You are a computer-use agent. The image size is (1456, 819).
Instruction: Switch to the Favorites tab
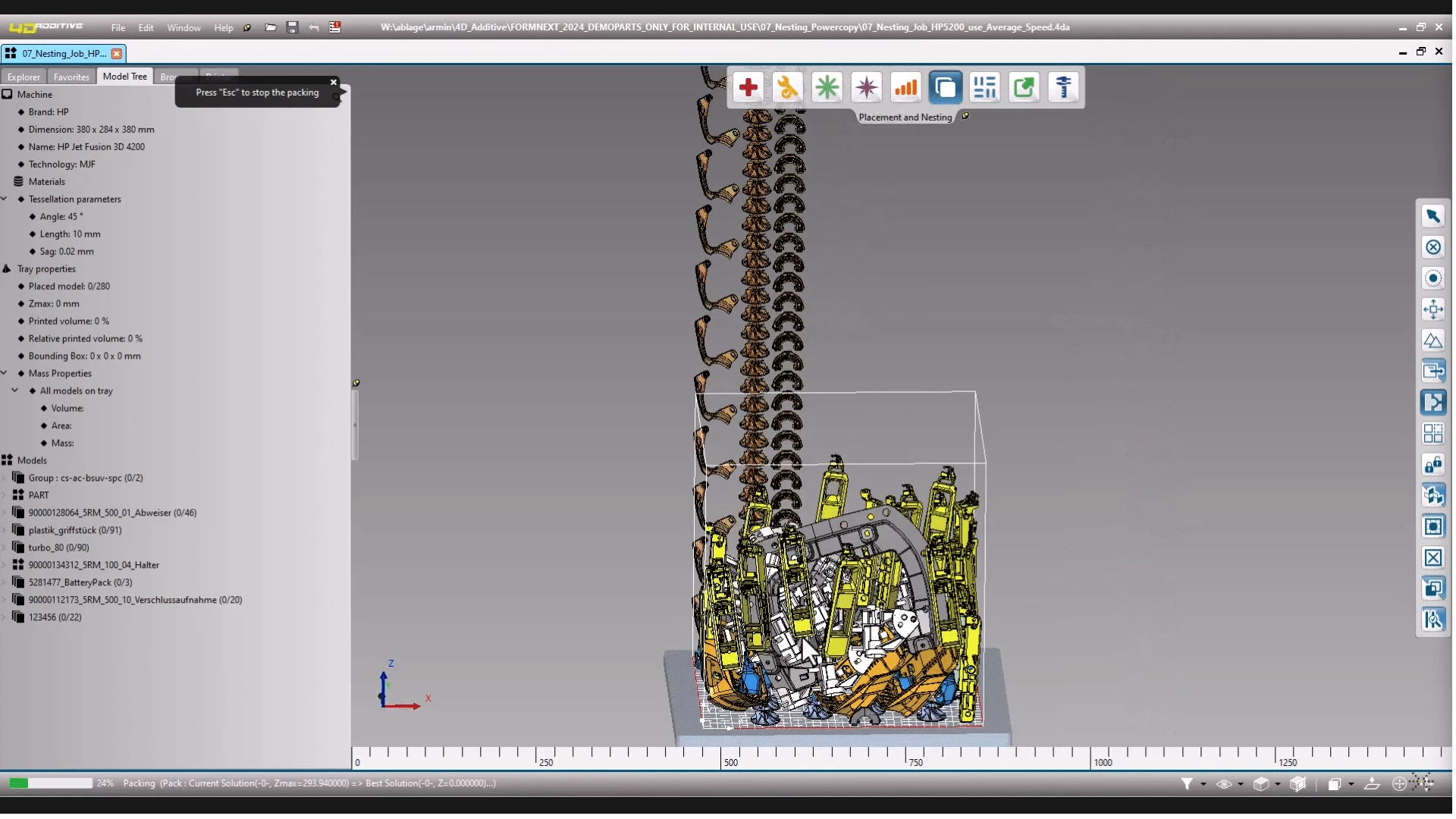[x=71, y=77]
